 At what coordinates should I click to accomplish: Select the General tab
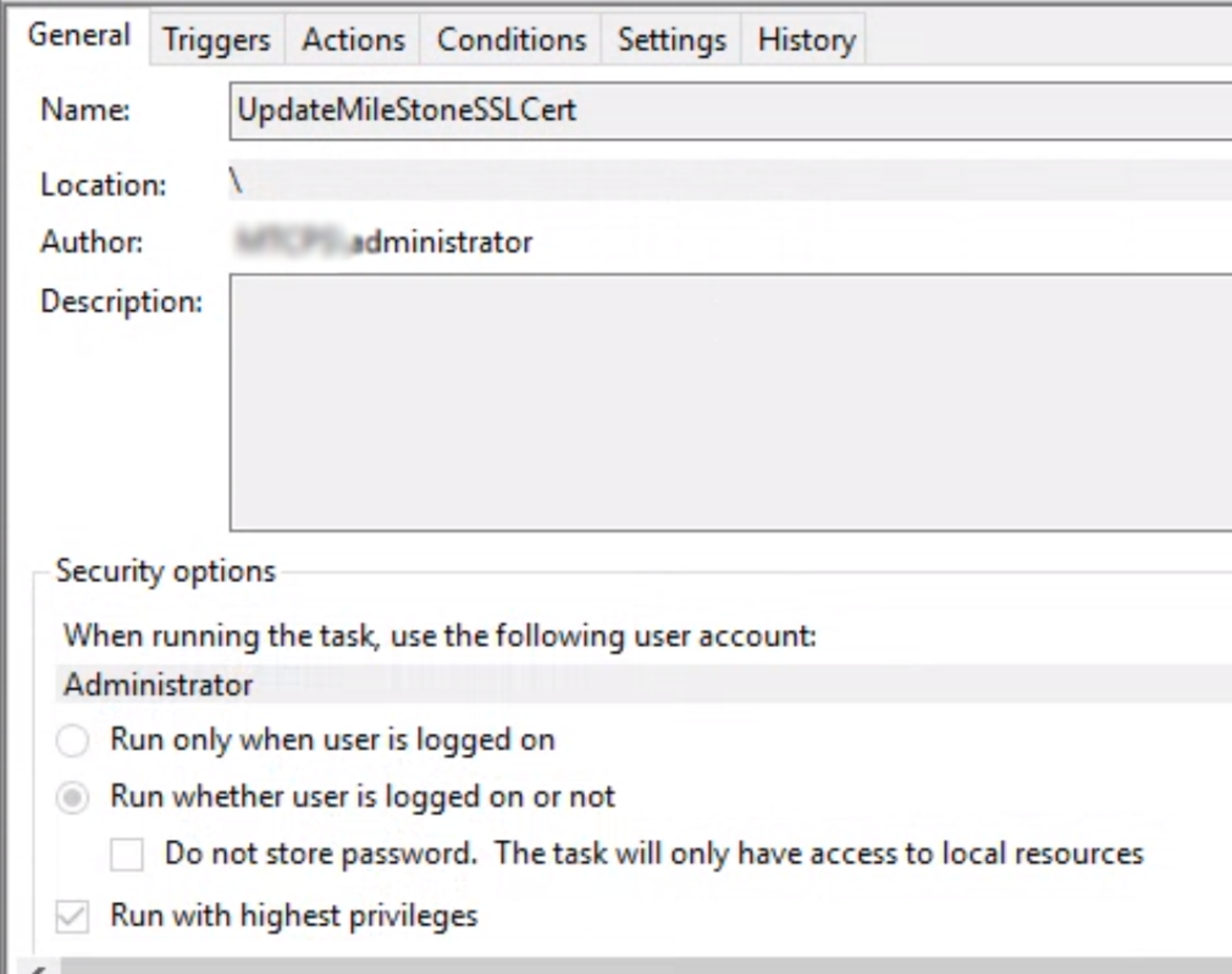coord(78,35)
